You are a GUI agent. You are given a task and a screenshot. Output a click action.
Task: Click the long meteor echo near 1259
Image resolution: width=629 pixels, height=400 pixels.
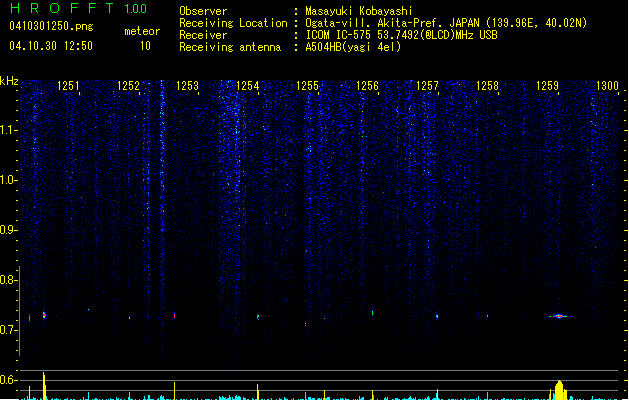point(559,316)
